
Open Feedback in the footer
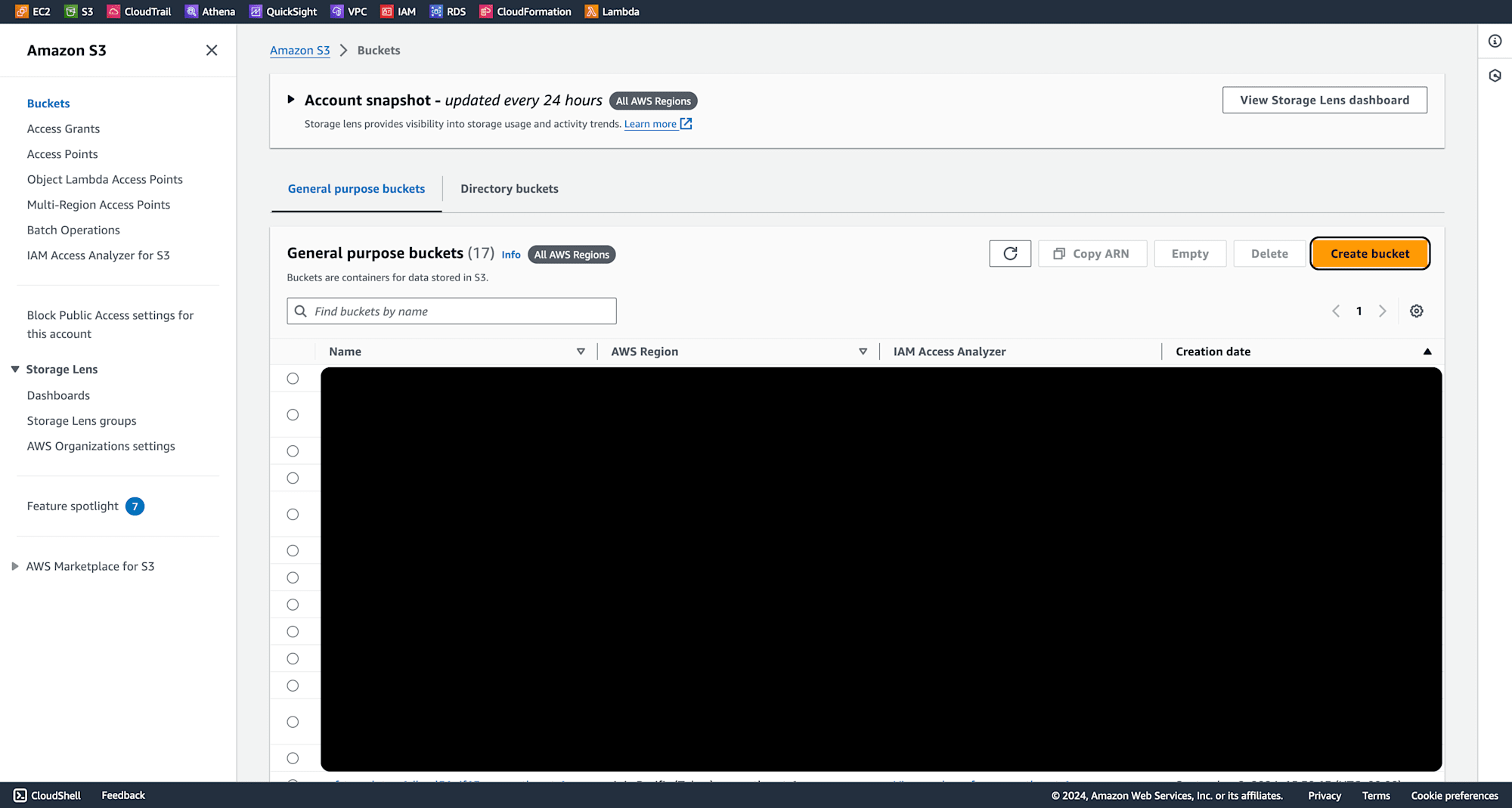[123, 795]
